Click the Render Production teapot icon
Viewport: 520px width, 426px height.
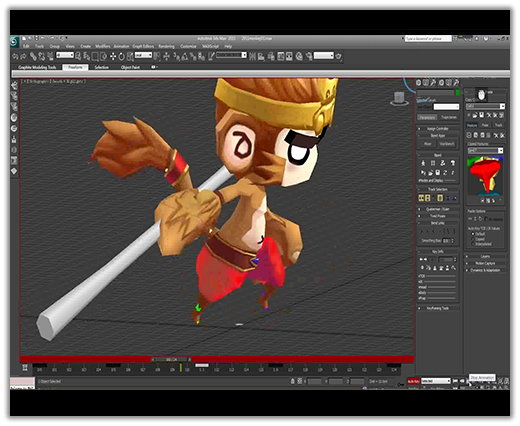[x=339, y=56]
